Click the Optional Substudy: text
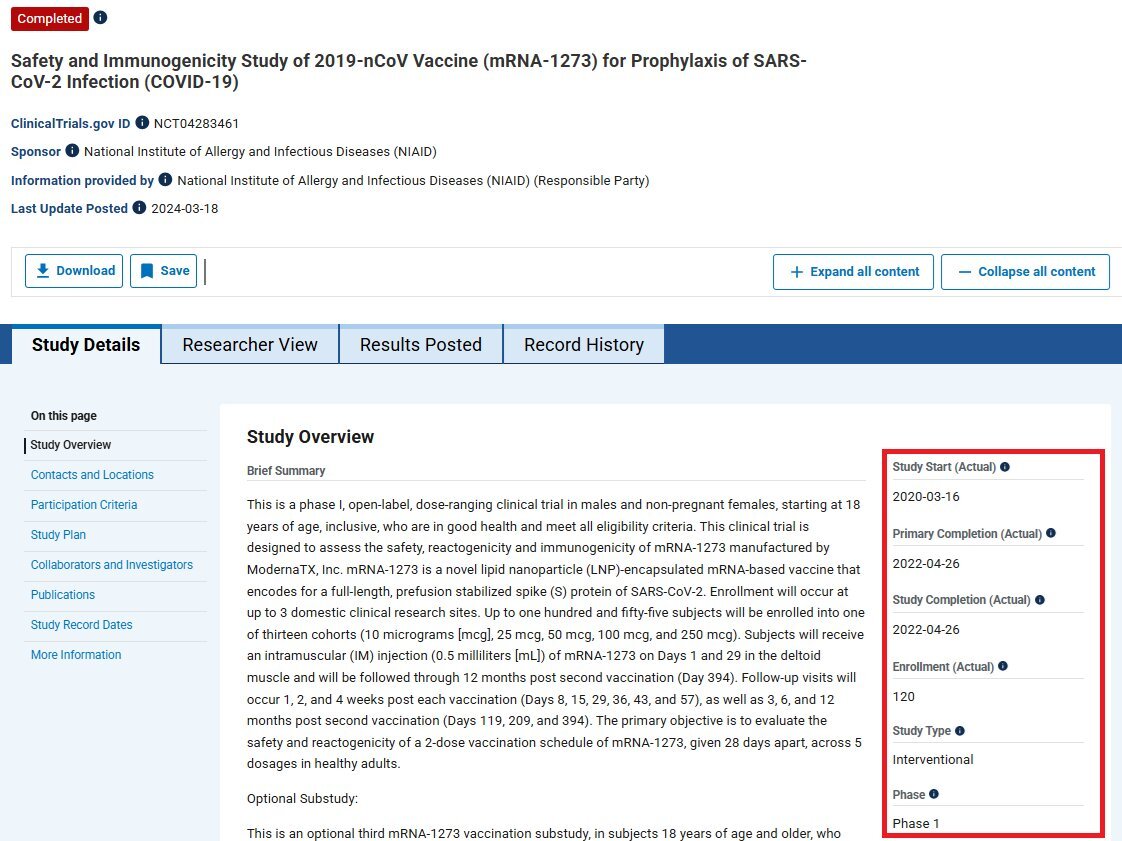1122x841 pixels. tap(303, 799)
